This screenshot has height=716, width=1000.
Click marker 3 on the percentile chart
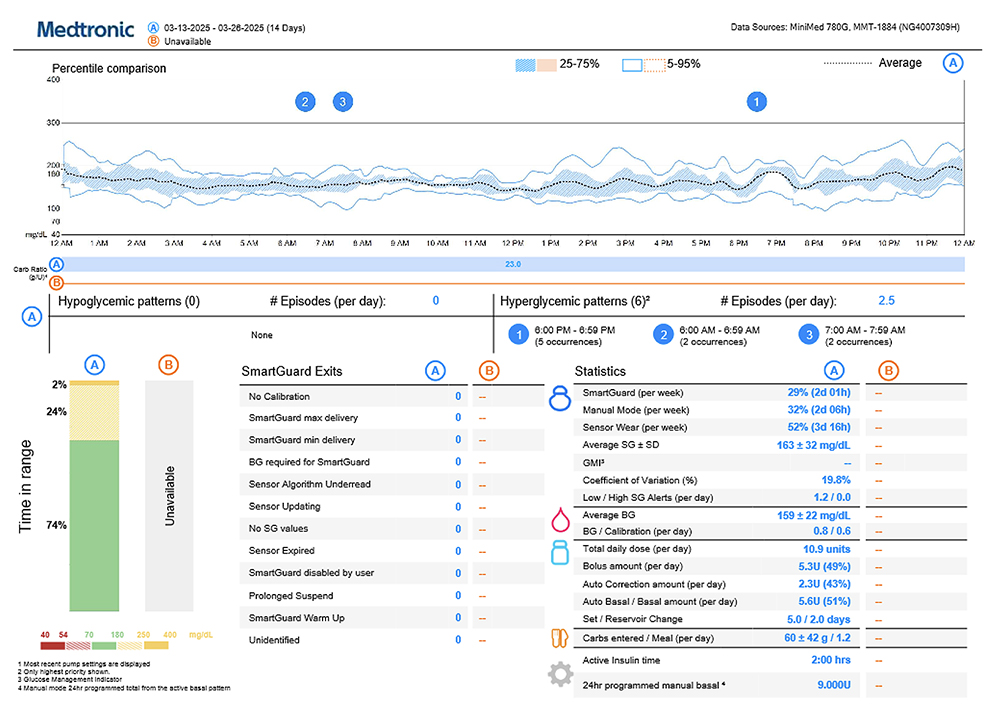coord(343,101)
